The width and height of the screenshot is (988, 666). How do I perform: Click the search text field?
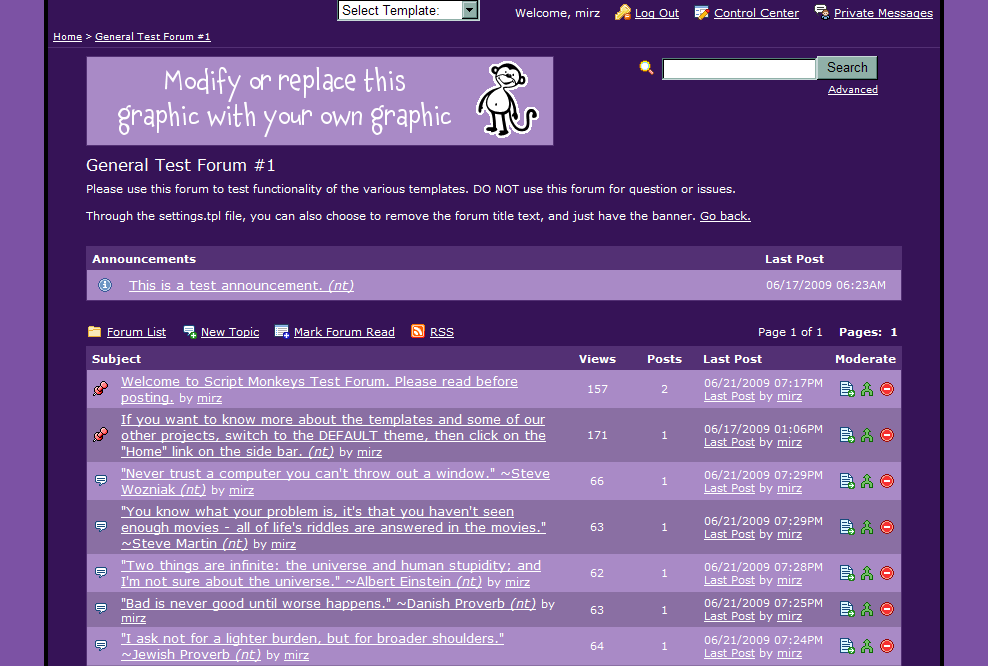(x=739, y=69)
